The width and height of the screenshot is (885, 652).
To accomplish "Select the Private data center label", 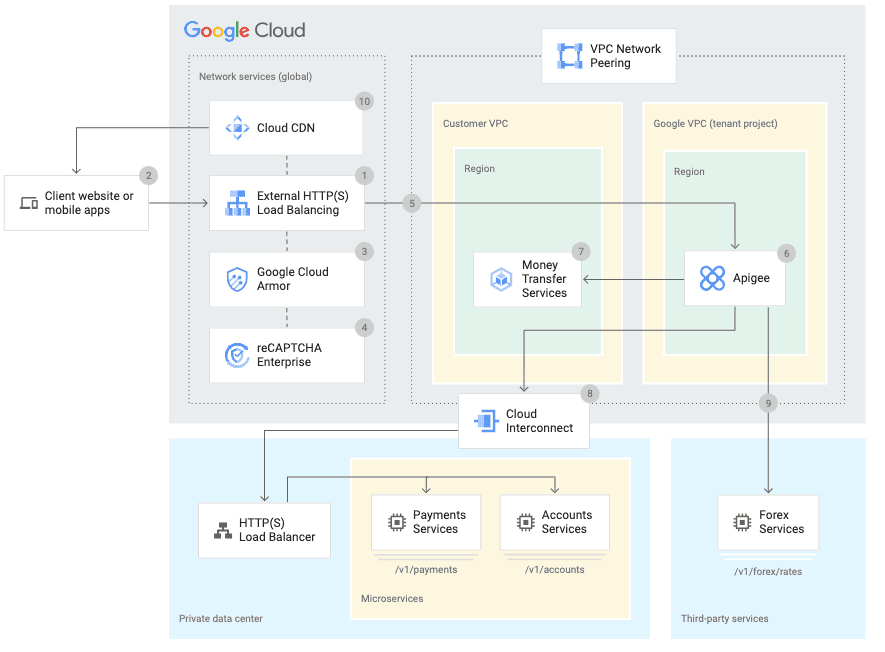I will 221,619.
